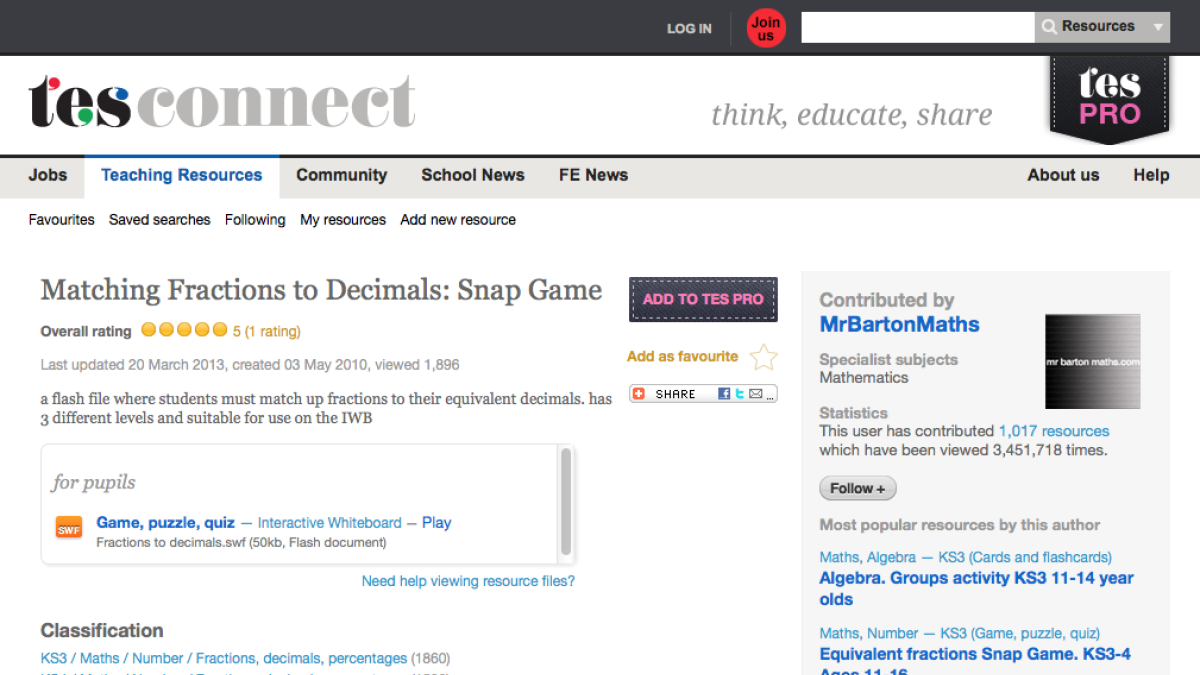This screenshot has width=1200, height=675.
Task: Click the magnifying glass search icon
Action: 1049,27
